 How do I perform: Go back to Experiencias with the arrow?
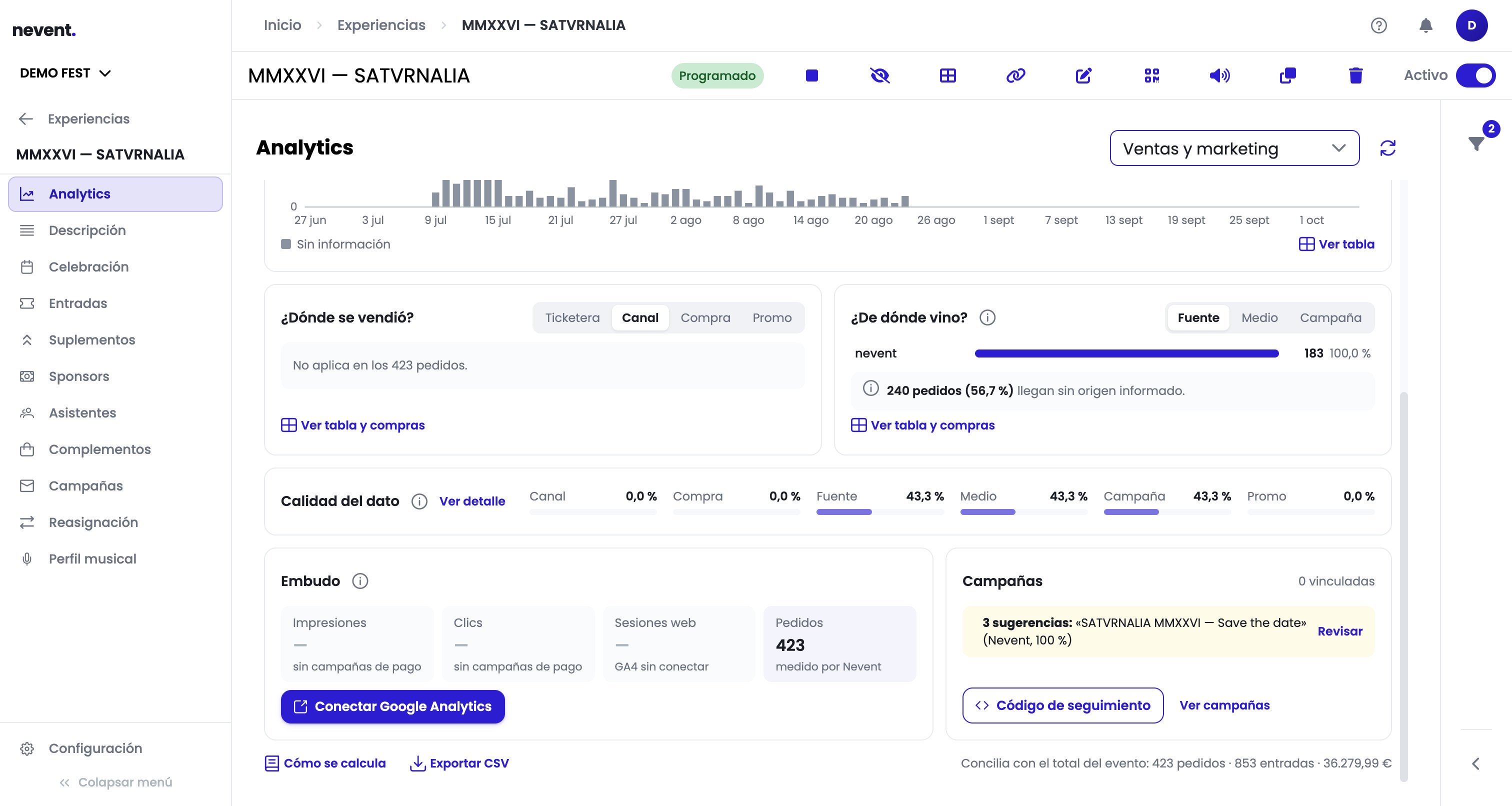[x=26, y=118]
